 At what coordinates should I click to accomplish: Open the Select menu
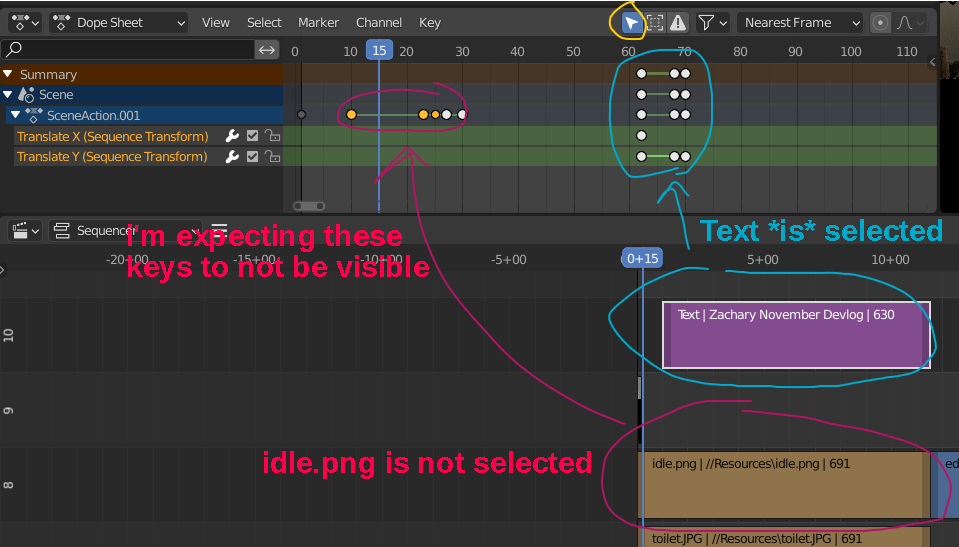[264, 23]
